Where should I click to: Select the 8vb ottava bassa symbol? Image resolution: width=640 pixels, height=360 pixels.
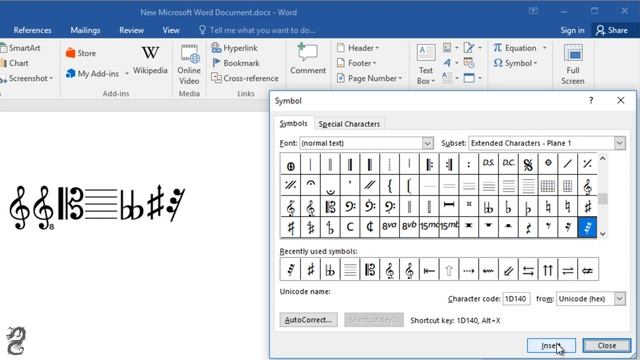click(409, 227)
